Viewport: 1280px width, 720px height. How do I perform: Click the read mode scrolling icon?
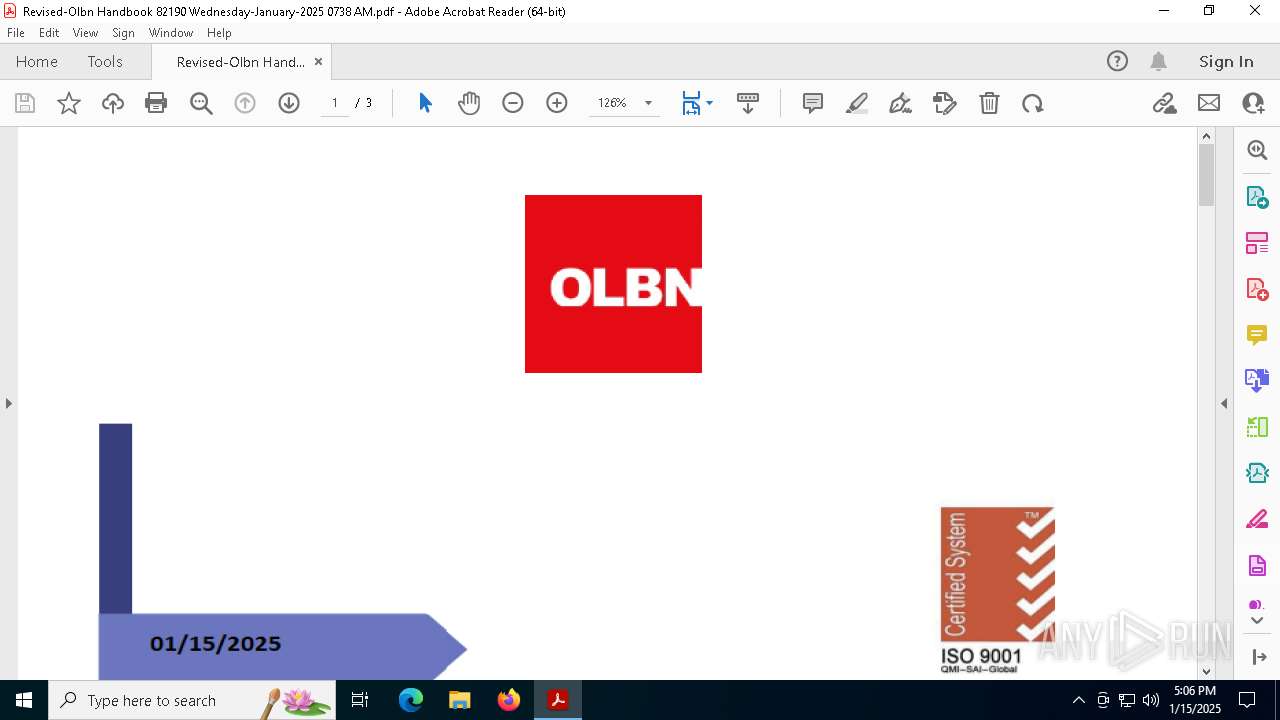pos(748,103)
